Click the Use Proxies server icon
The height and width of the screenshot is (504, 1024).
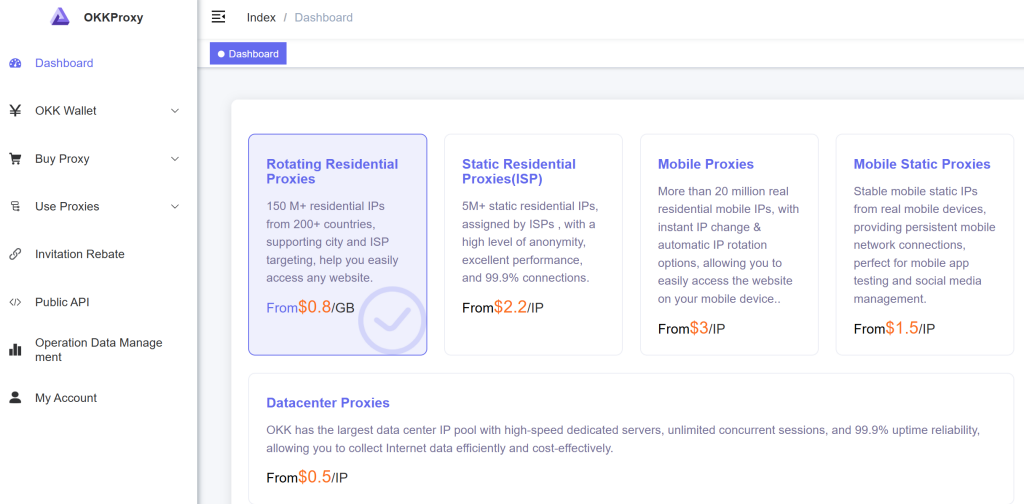[15, 207]
